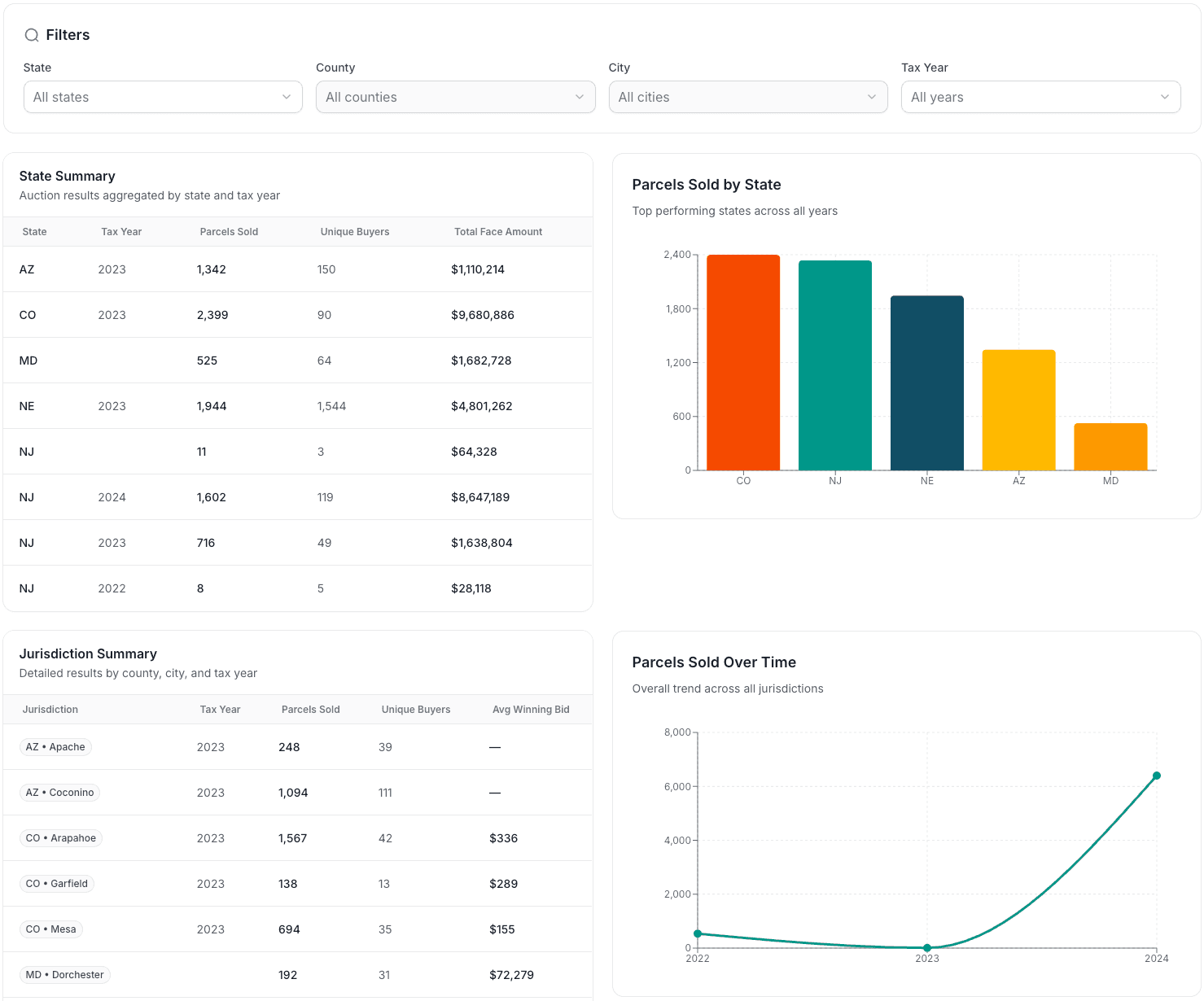The width and height of the screenshot is (1204, 1001).
Task: Open the All cities dropdown
Action: point(747,97)
